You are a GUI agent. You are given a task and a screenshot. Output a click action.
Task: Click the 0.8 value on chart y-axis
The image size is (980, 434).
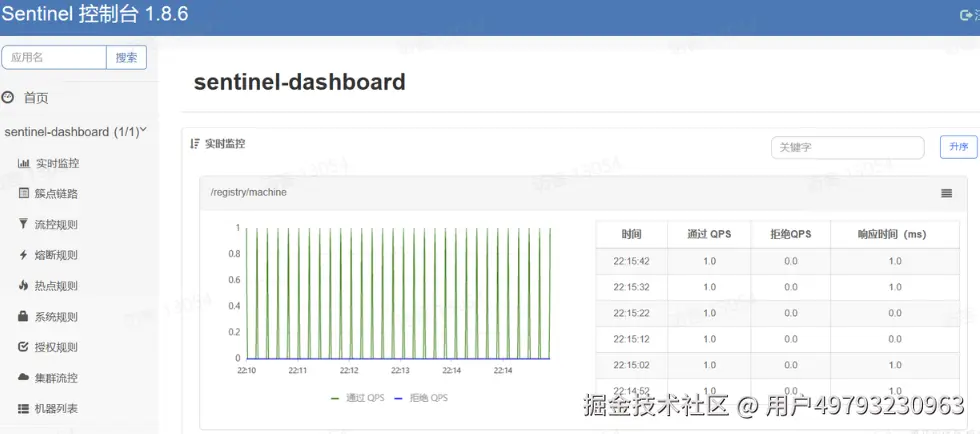coord(234,254)
